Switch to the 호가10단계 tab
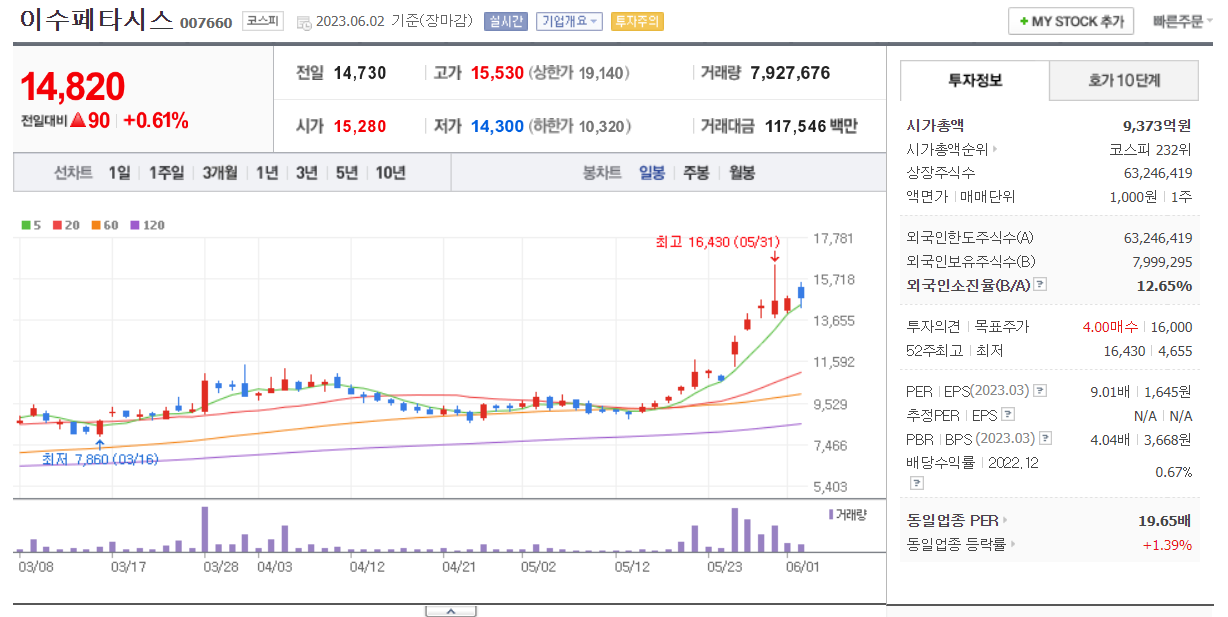1228x617 pixels. 1123,80
